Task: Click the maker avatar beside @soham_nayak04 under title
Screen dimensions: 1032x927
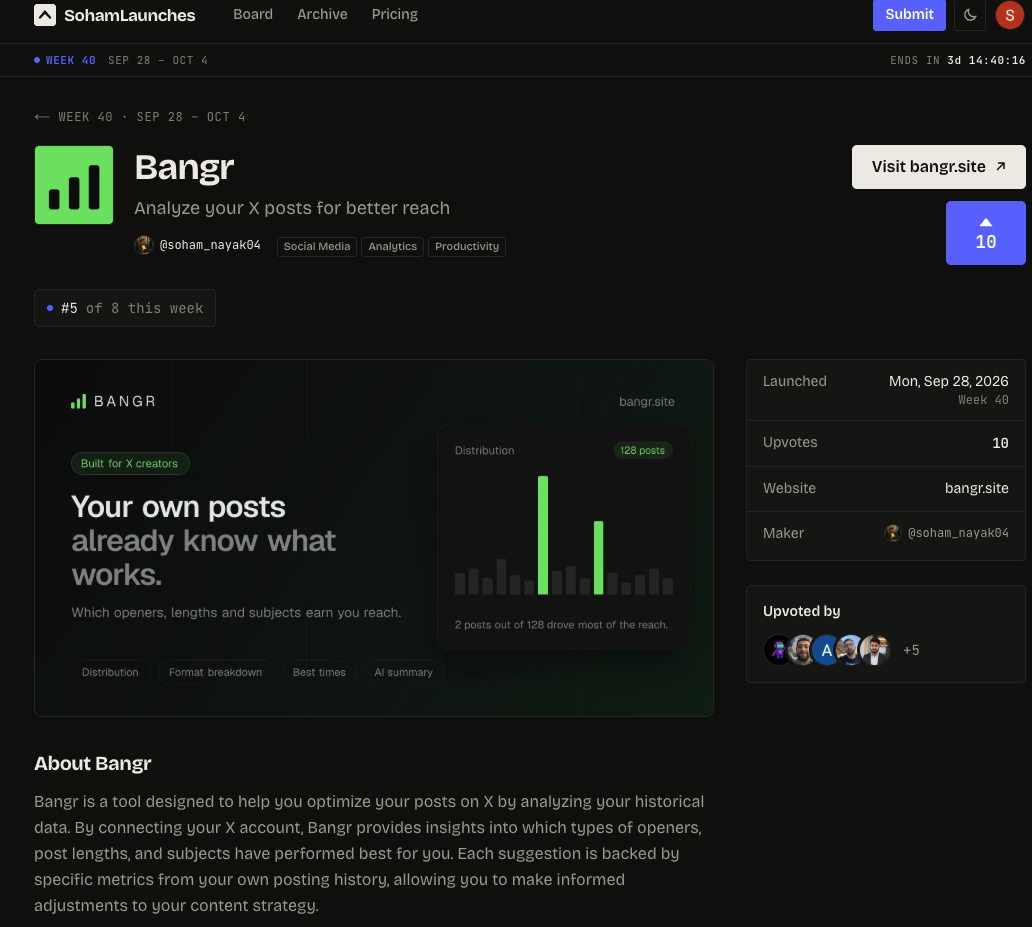Action: click(143, 245)
